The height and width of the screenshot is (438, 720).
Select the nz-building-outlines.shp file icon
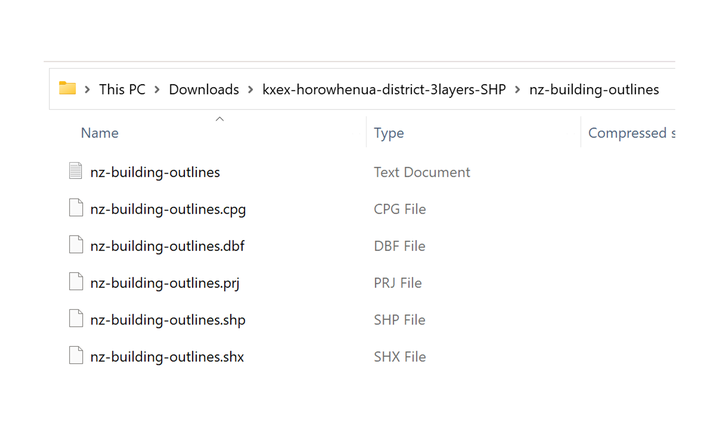(x=76, y=319)
